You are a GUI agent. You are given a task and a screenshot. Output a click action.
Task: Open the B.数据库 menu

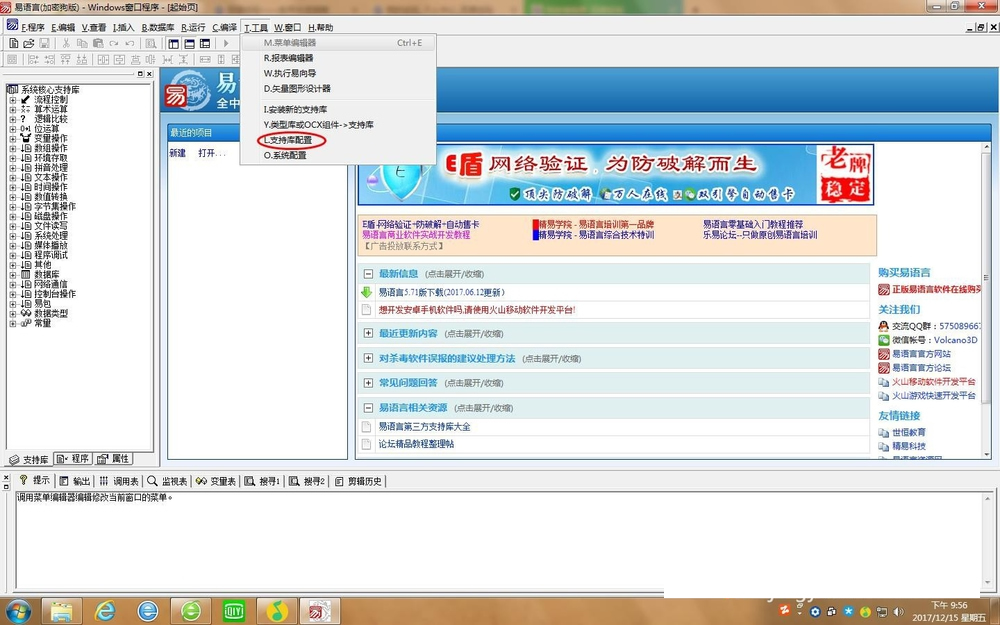pyautogui.click(x=158, y=28)
